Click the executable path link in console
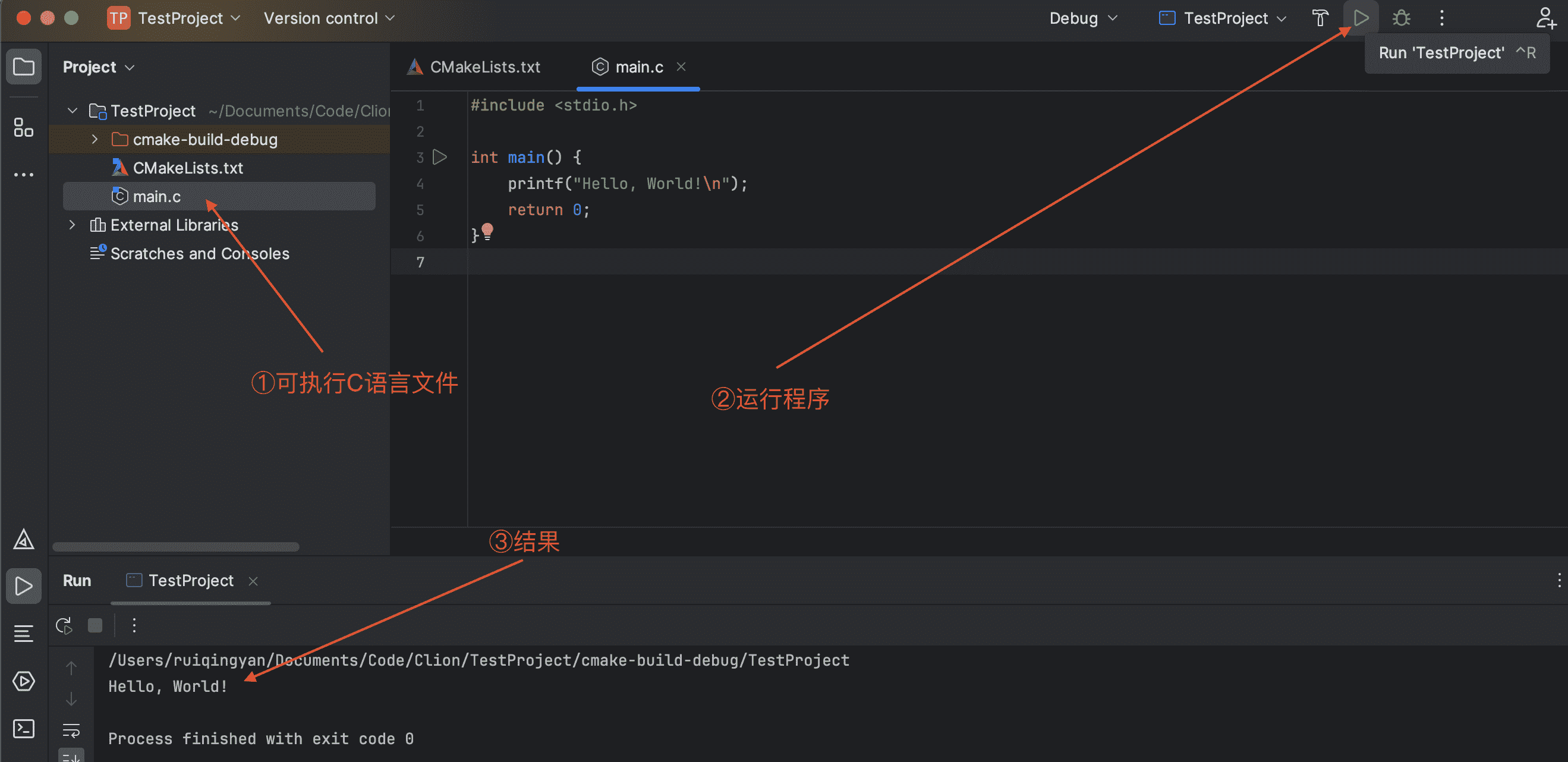Screen dimensions: 1568x762 (478, 660)
